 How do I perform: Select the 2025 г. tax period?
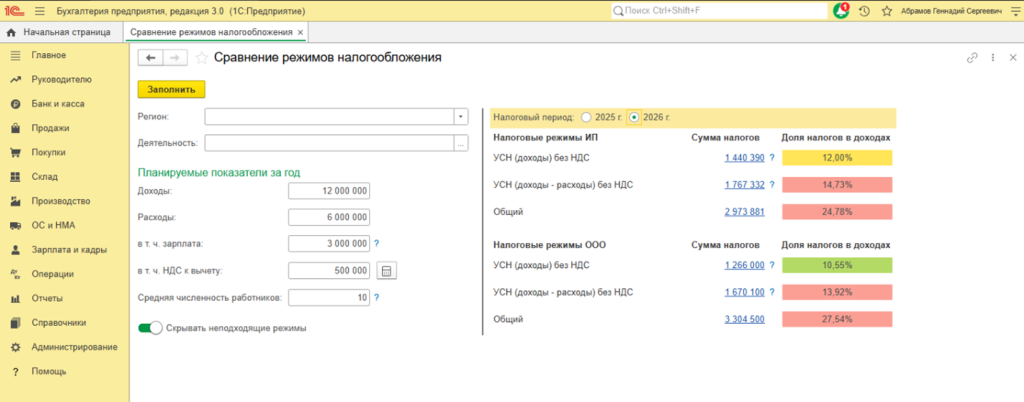tap(587, 116)
